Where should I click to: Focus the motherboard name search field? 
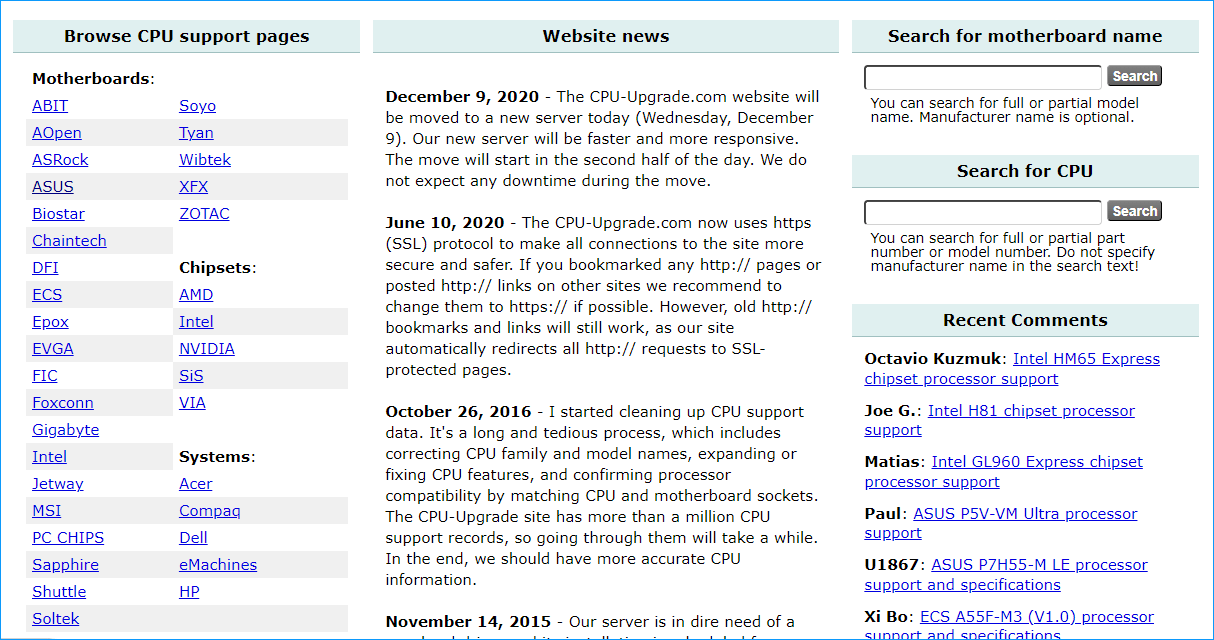[x=983, y=77]
